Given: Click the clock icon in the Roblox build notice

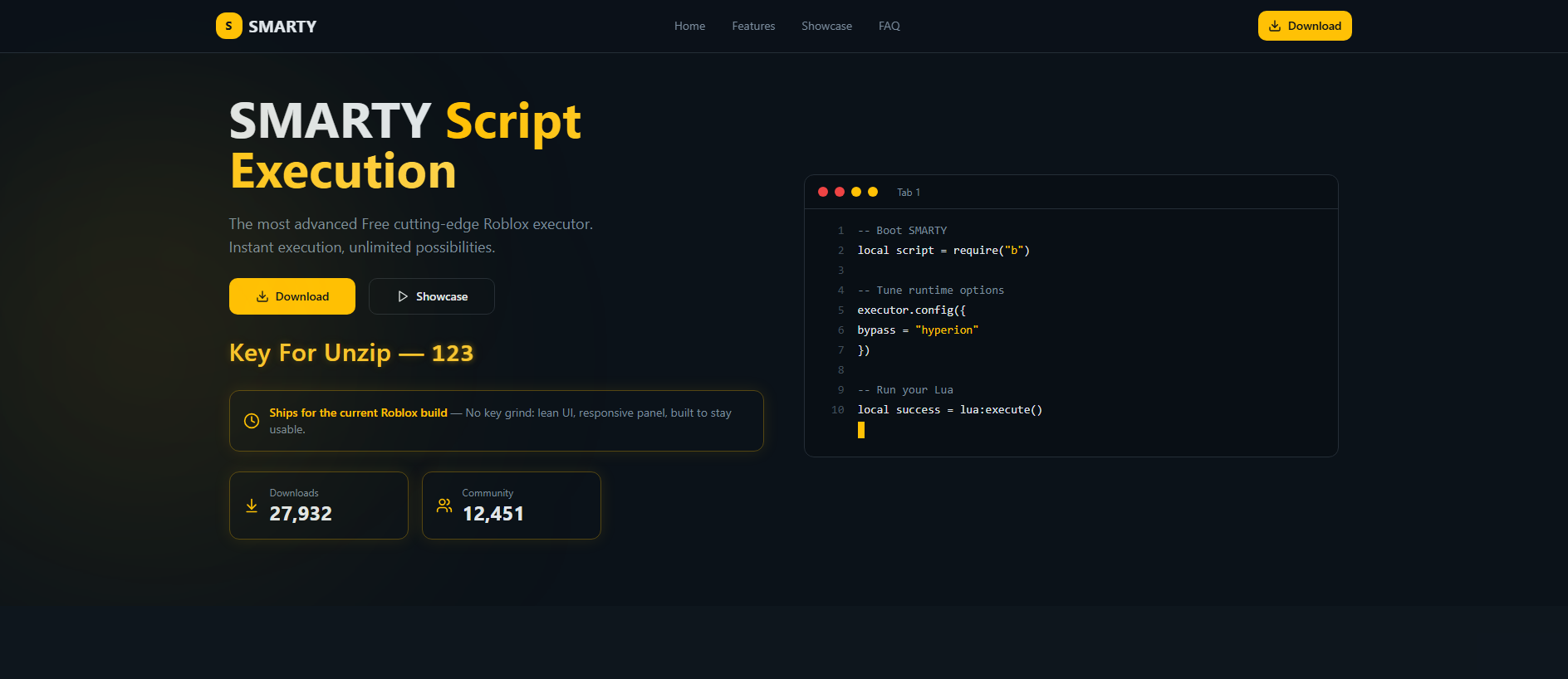Looking at the screenshot, I should pyautogui.click(x=252, y=421).
